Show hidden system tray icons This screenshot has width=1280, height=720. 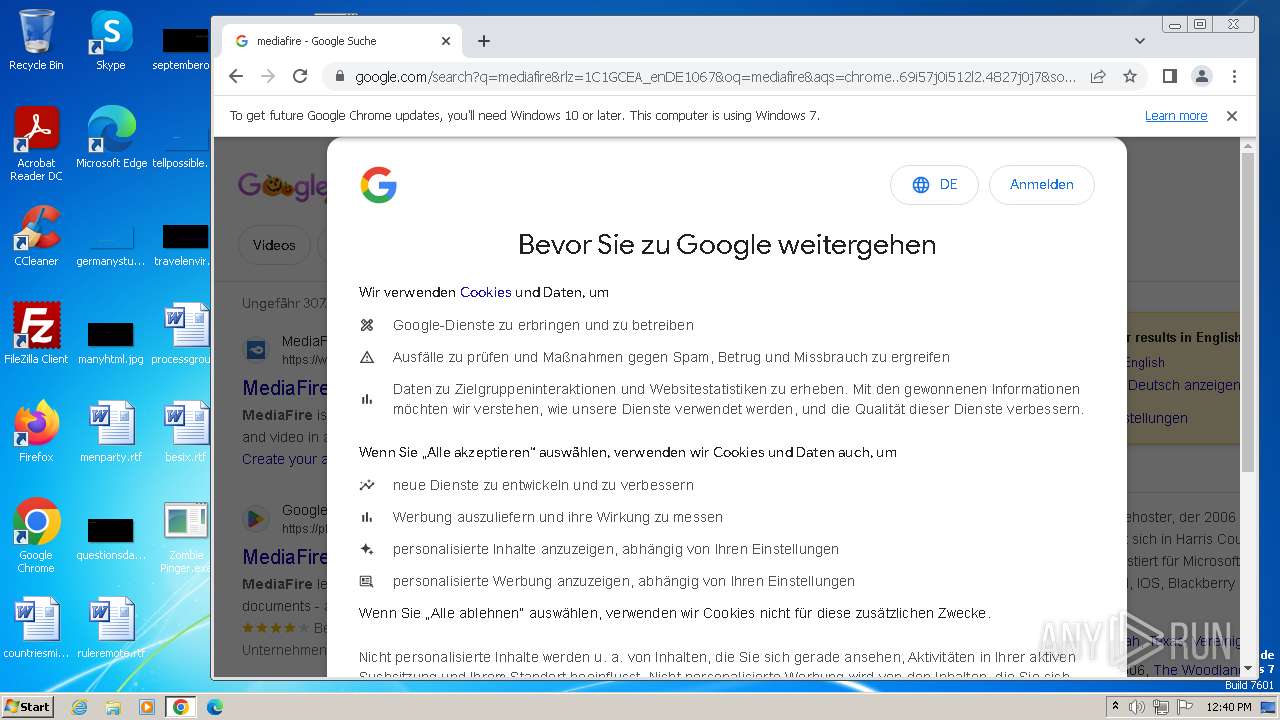click(1115, 707)
